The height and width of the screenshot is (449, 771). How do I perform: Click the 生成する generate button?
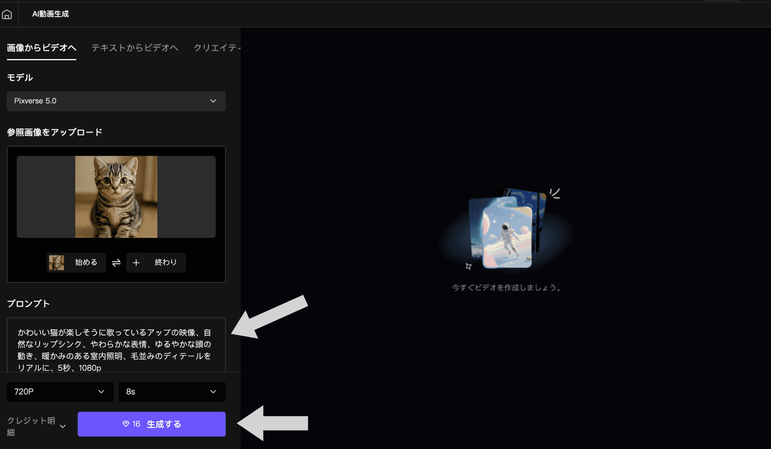pos(151,424)
